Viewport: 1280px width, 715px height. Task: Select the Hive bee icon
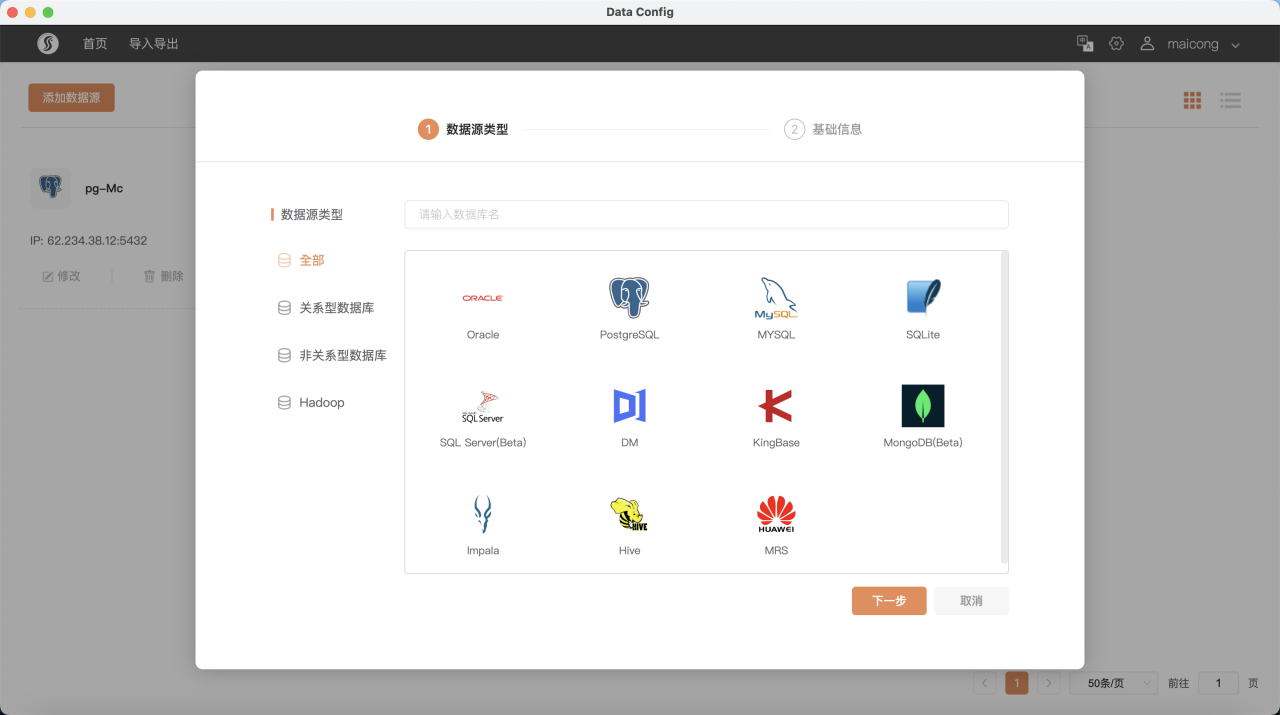629,514
